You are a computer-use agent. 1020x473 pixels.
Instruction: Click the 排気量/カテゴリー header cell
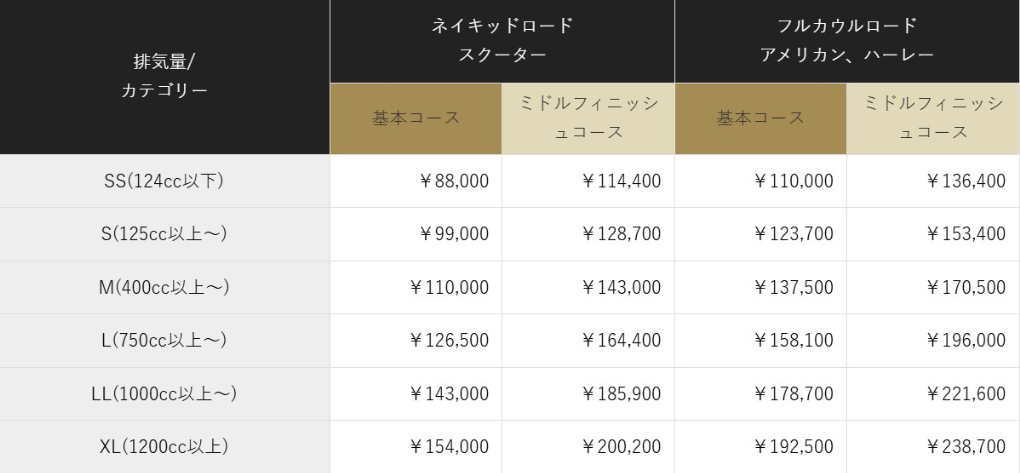[164, 77]
